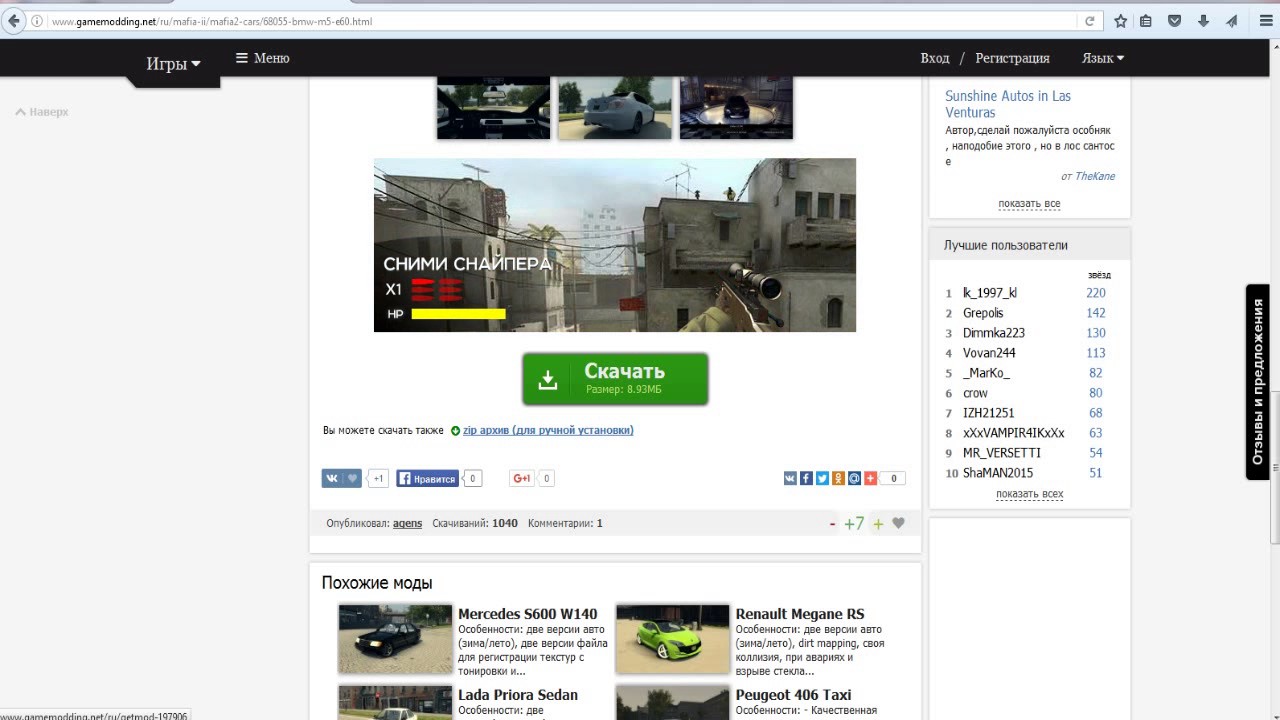Click the Вход login link
Screen dimensions: 1280x720
935,58
